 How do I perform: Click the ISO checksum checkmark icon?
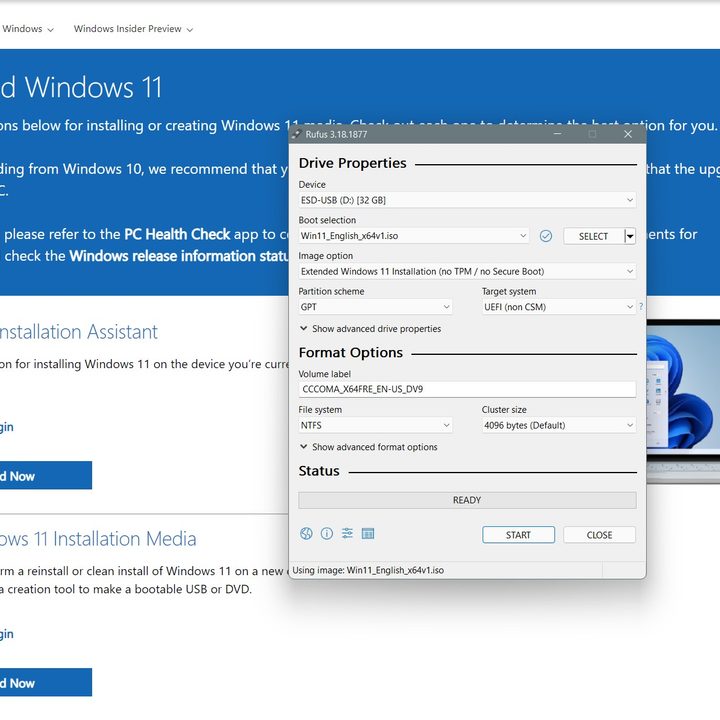pos(546,236)
